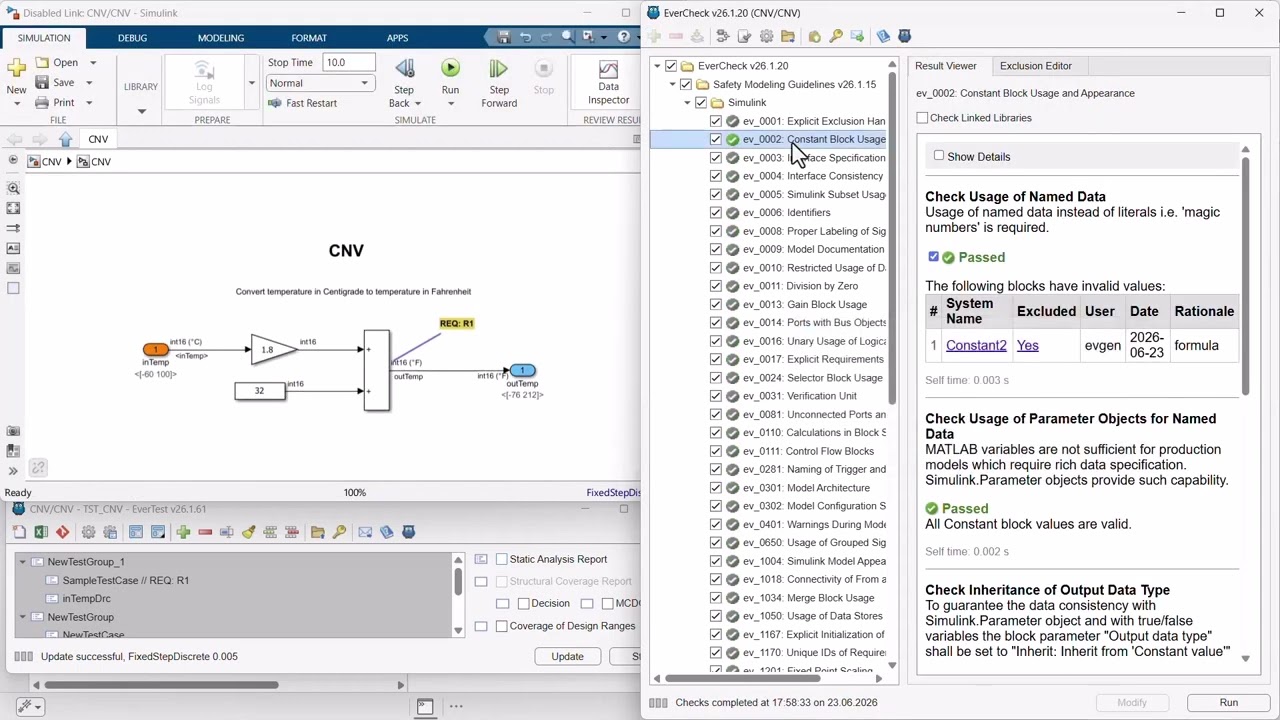1280x720 pixels.
Task: Switch to the APPS ribbon tab
Action: 397,38
